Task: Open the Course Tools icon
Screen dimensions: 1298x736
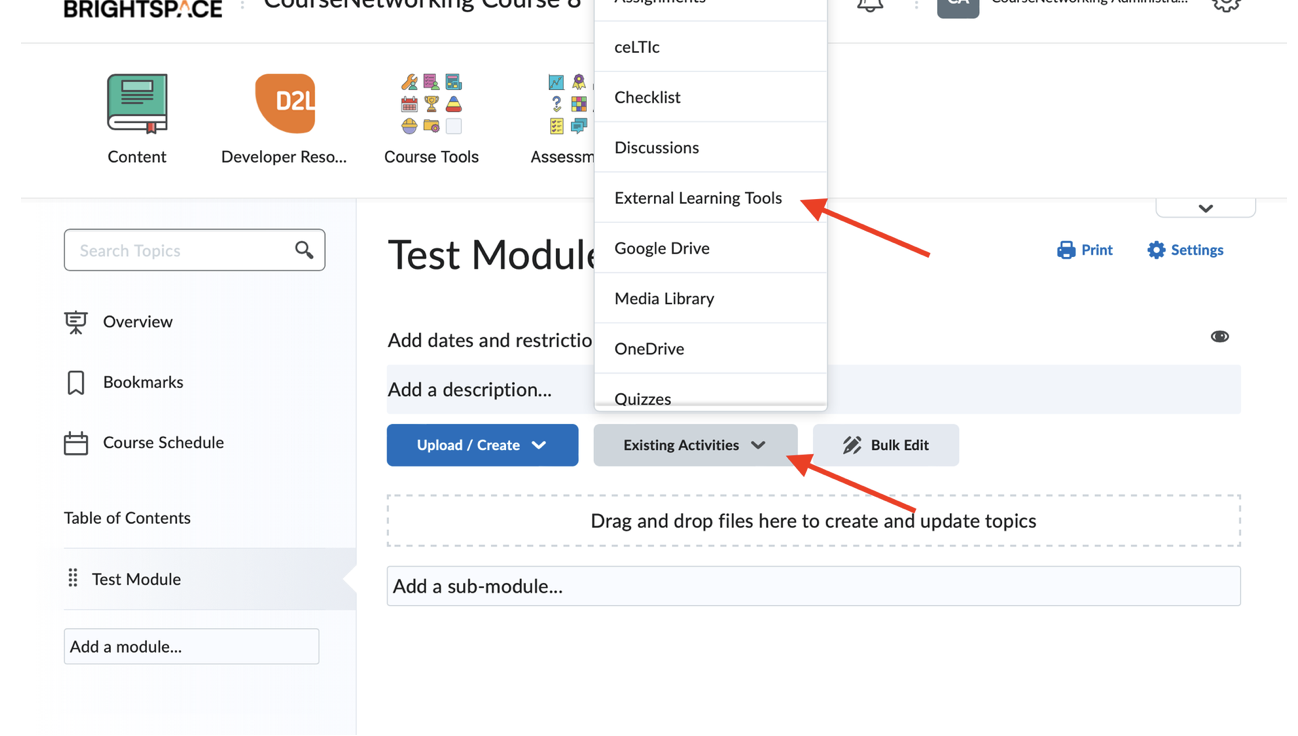Action: pos(431,104)
